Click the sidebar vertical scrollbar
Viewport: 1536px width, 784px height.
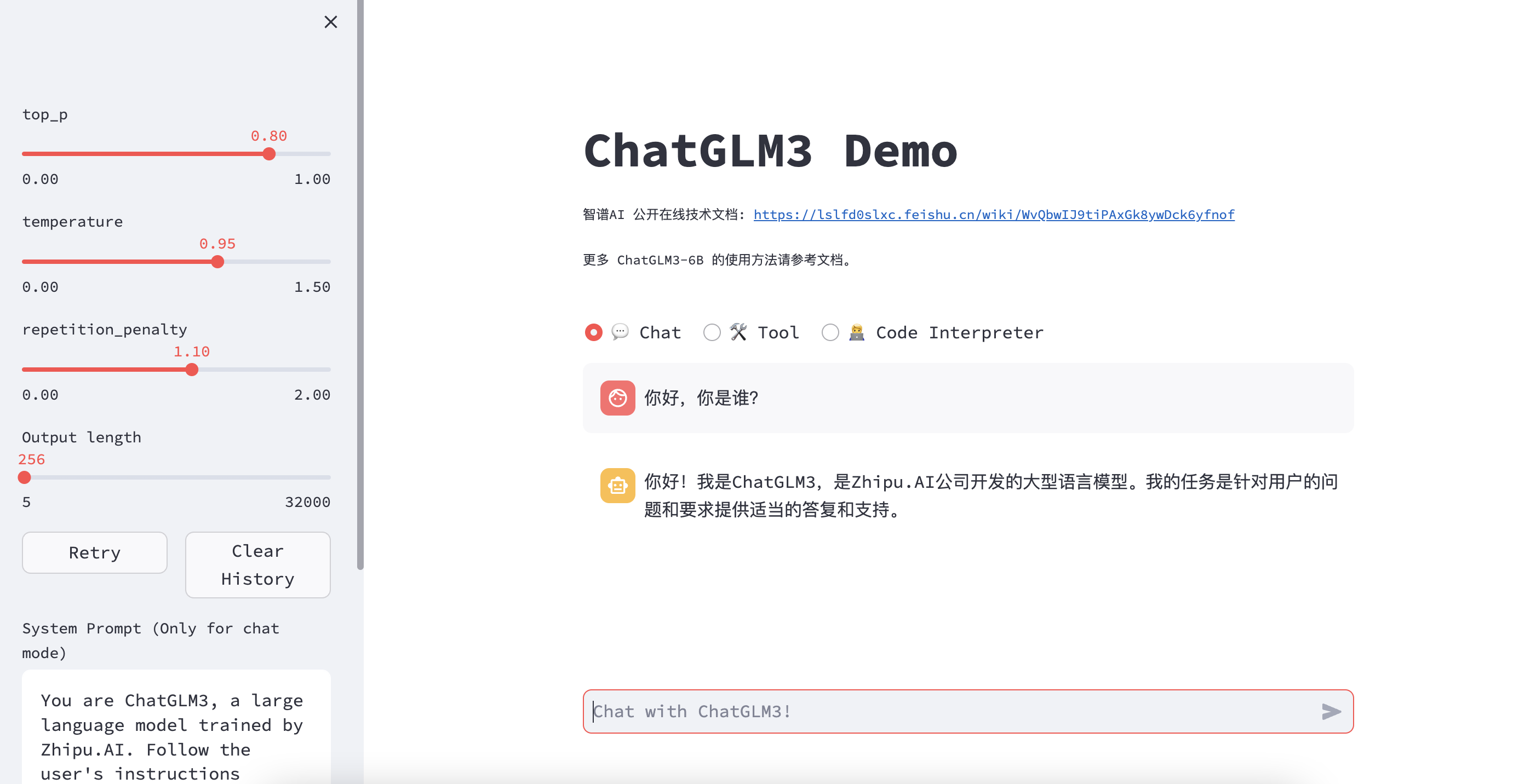(x=359, y=286)
